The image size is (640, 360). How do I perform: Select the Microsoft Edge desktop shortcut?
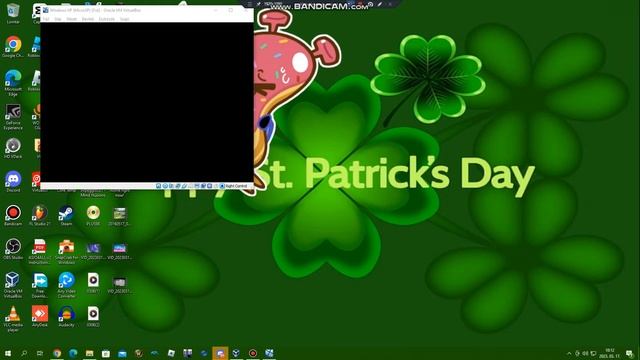point(13,83)
